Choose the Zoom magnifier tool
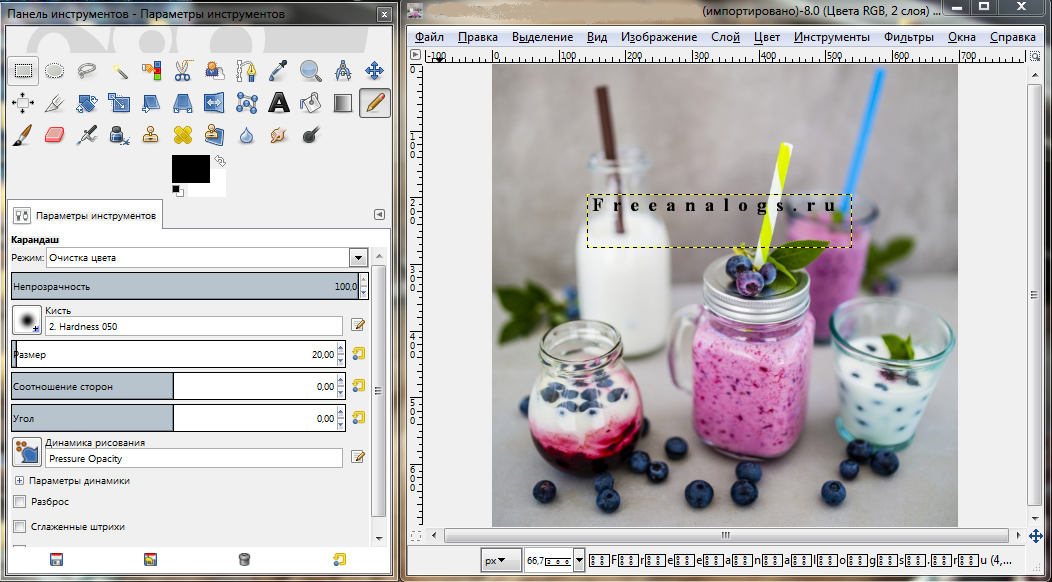 [311, 70]
